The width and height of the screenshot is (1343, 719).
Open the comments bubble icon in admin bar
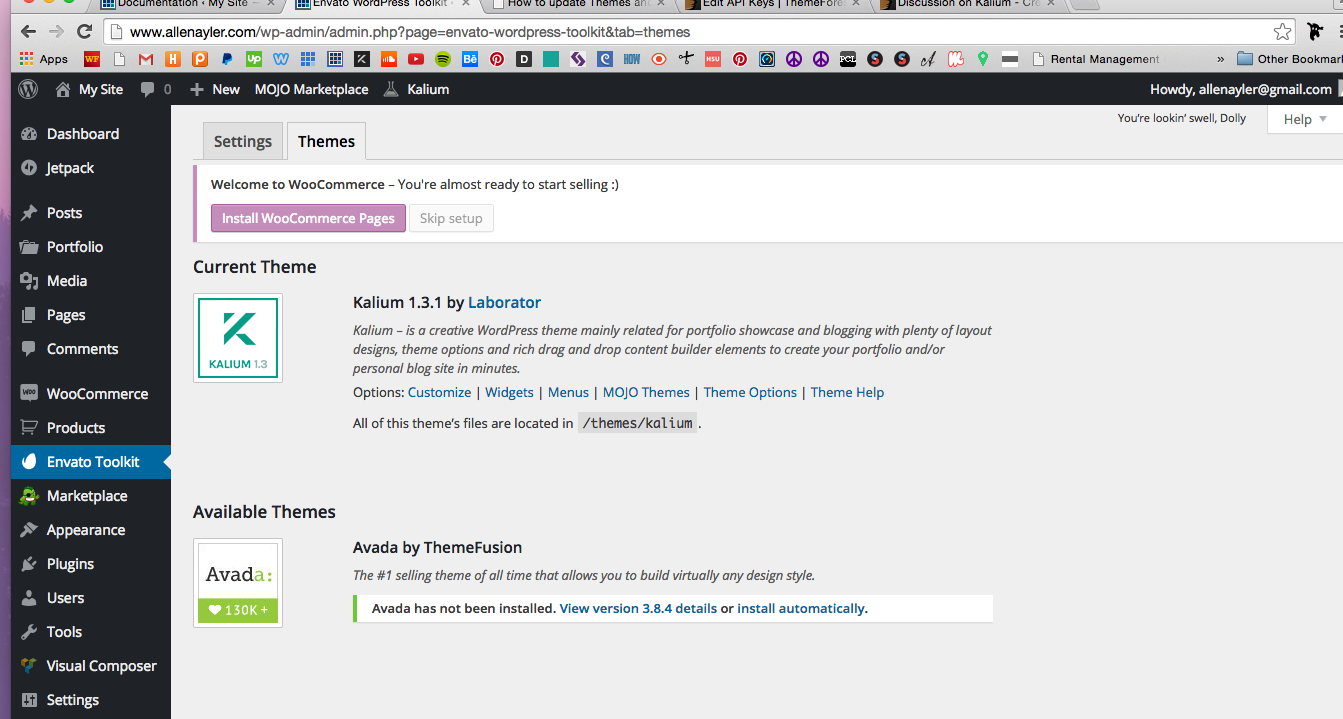pos(148,89)
